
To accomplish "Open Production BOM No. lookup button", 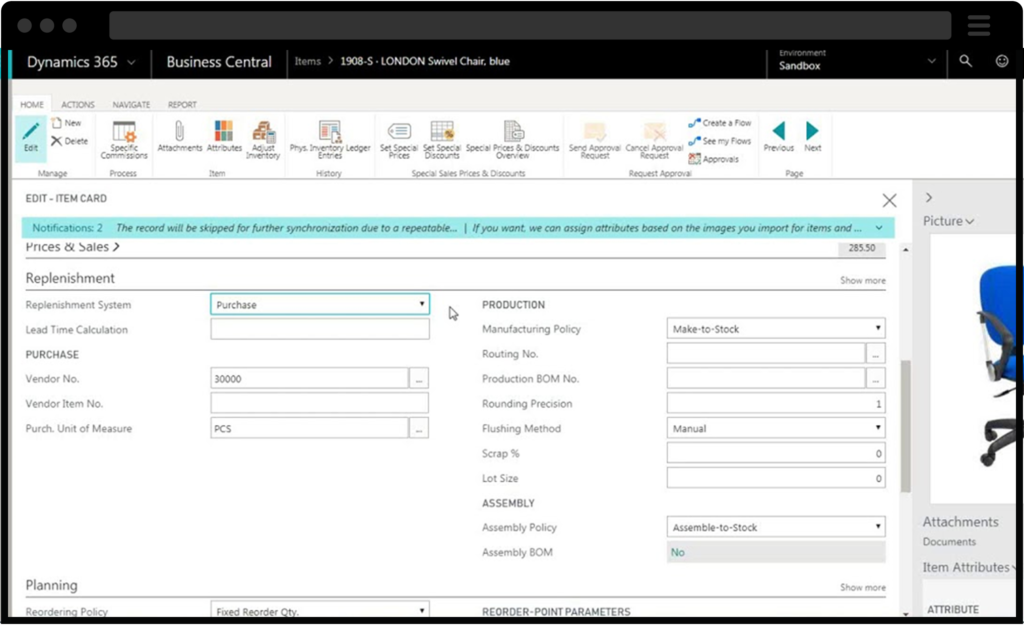I will point(875,379).
